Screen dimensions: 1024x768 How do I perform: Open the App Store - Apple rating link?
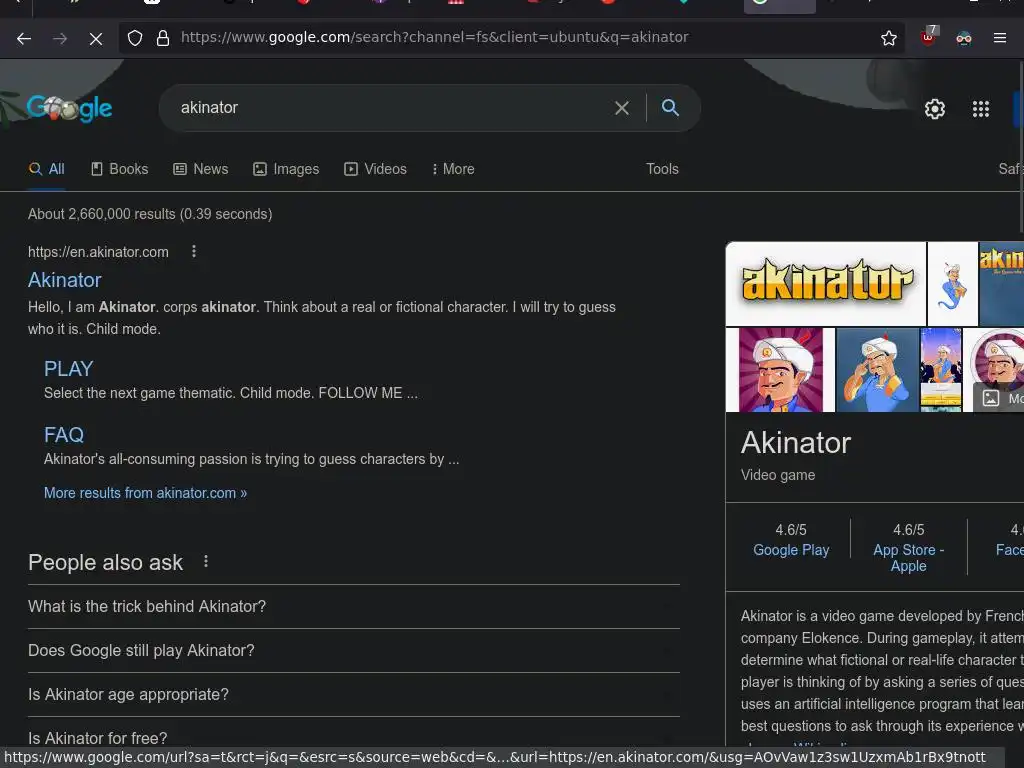tap(908, 558)
